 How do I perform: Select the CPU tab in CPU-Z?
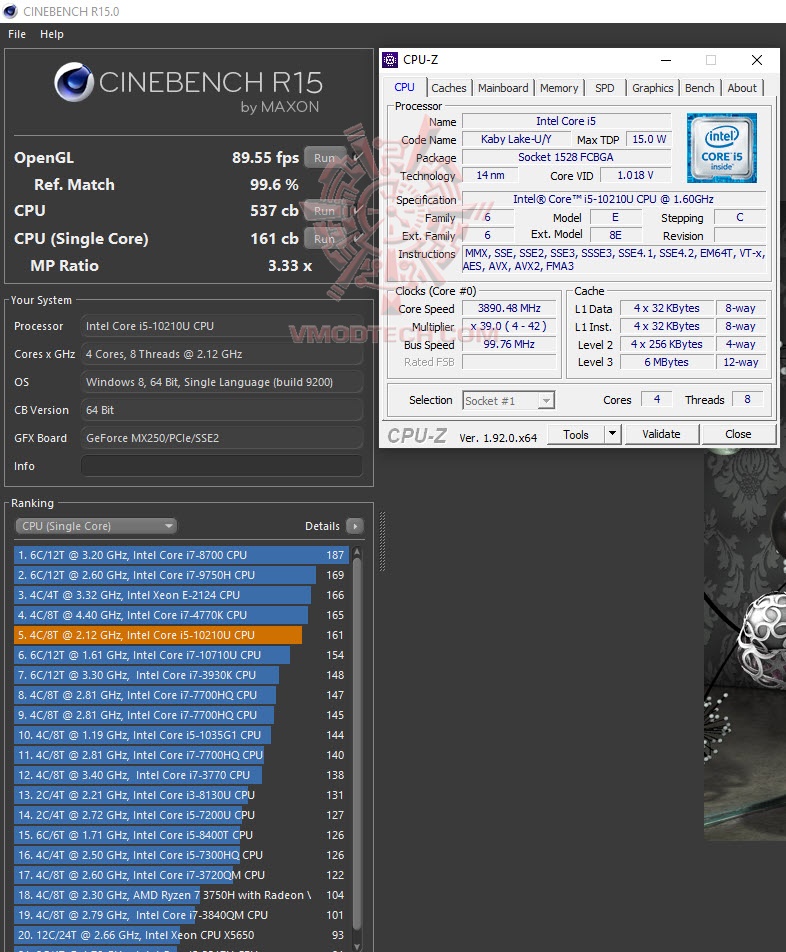pyautogui.click(x=404, y=87)
